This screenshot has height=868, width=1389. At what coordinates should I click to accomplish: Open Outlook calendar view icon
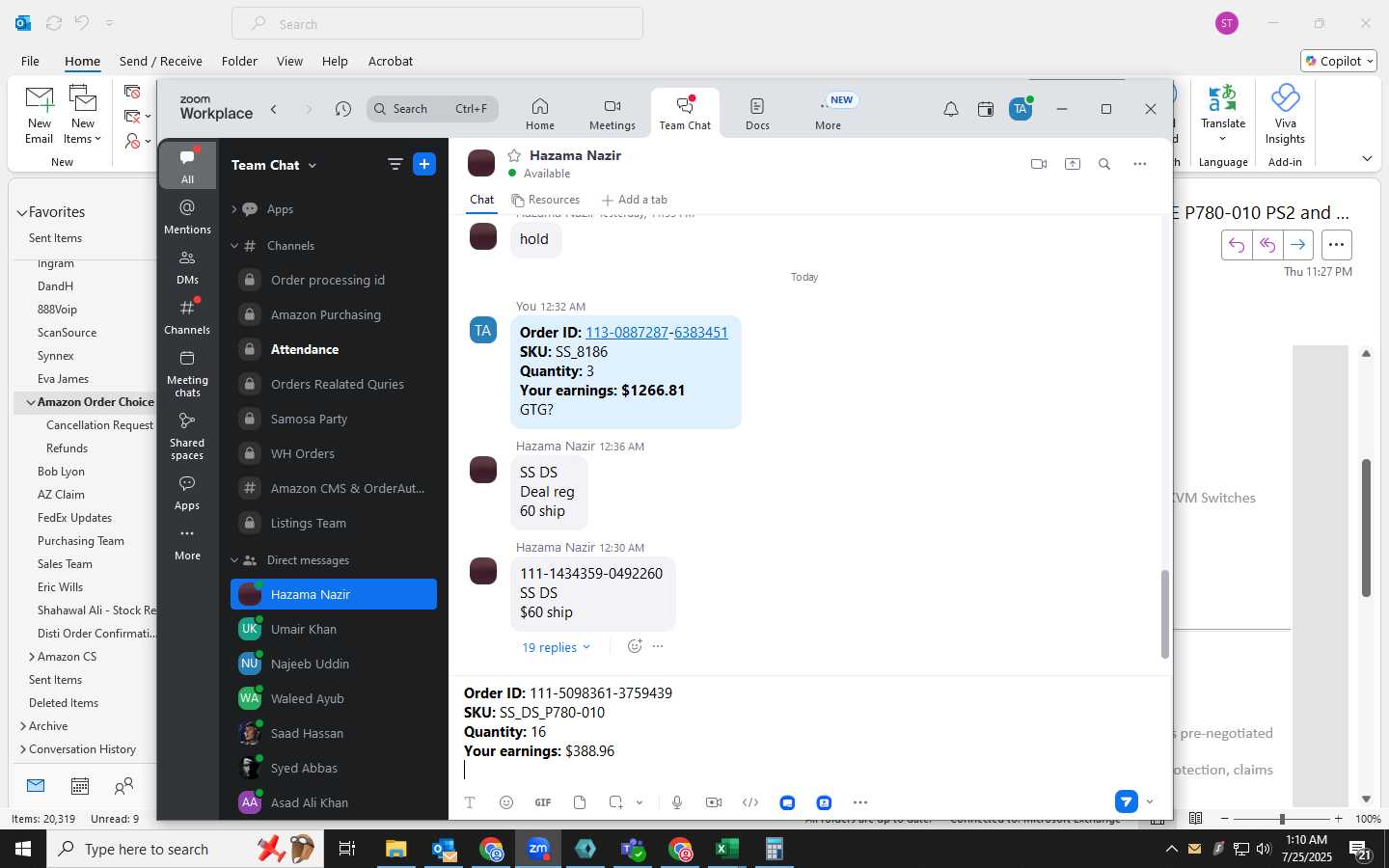point(80,786)
